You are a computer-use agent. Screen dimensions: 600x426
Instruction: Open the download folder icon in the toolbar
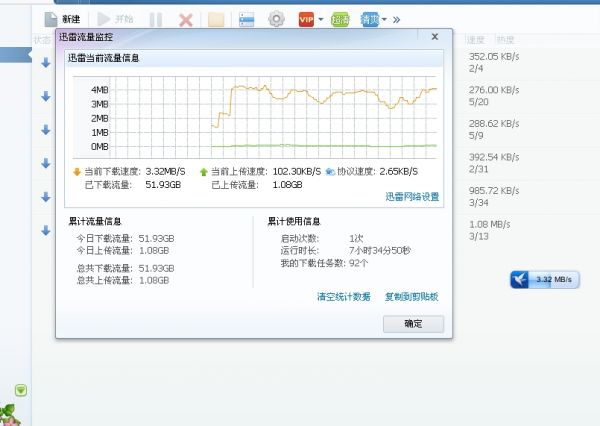215,19
